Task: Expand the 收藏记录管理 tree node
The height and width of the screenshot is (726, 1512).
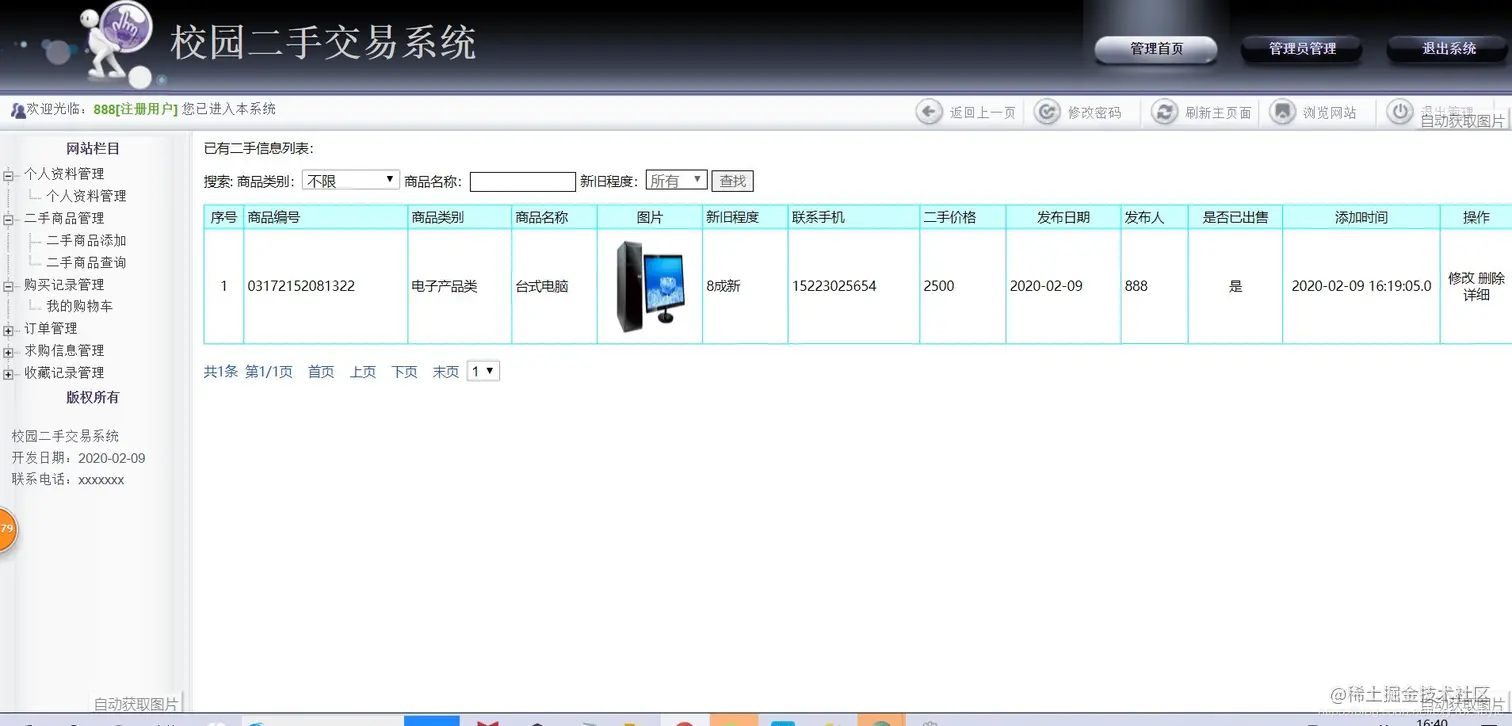Action: [9, 374]
